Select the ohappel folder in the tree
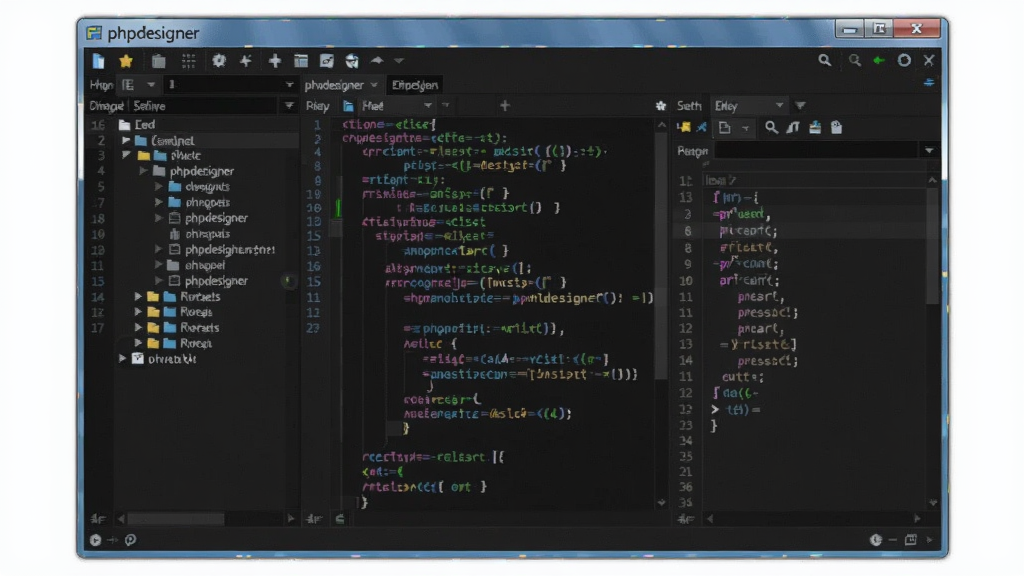The image size is (1024, 576). (x=205, y=265)
